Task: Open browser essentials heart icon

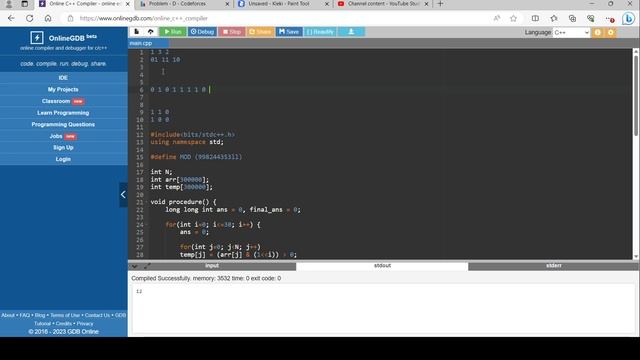Action: coord(591,18)
